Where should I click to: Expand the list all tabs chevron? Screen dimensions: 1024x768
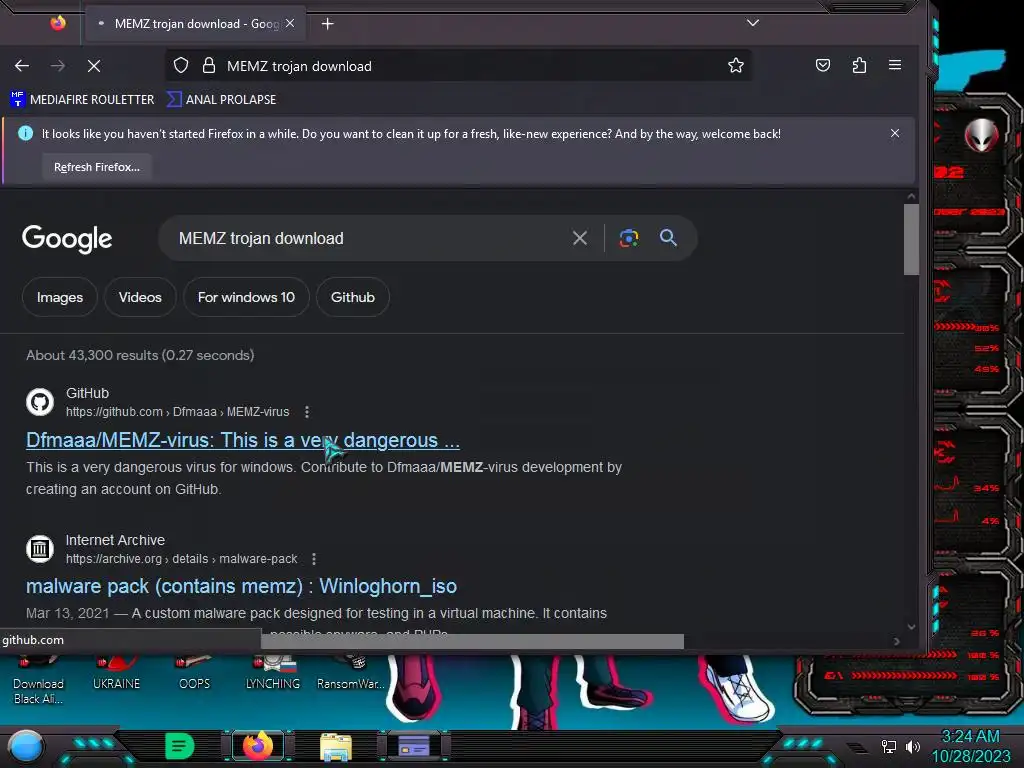click(753, 23)
